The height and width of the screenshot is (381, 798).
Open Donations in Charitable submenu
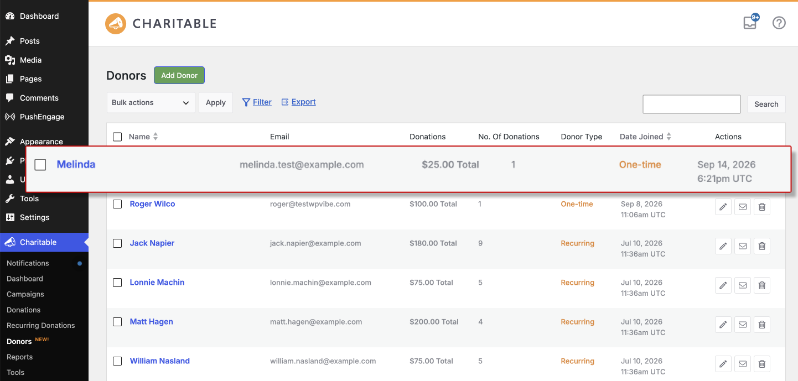23,310
